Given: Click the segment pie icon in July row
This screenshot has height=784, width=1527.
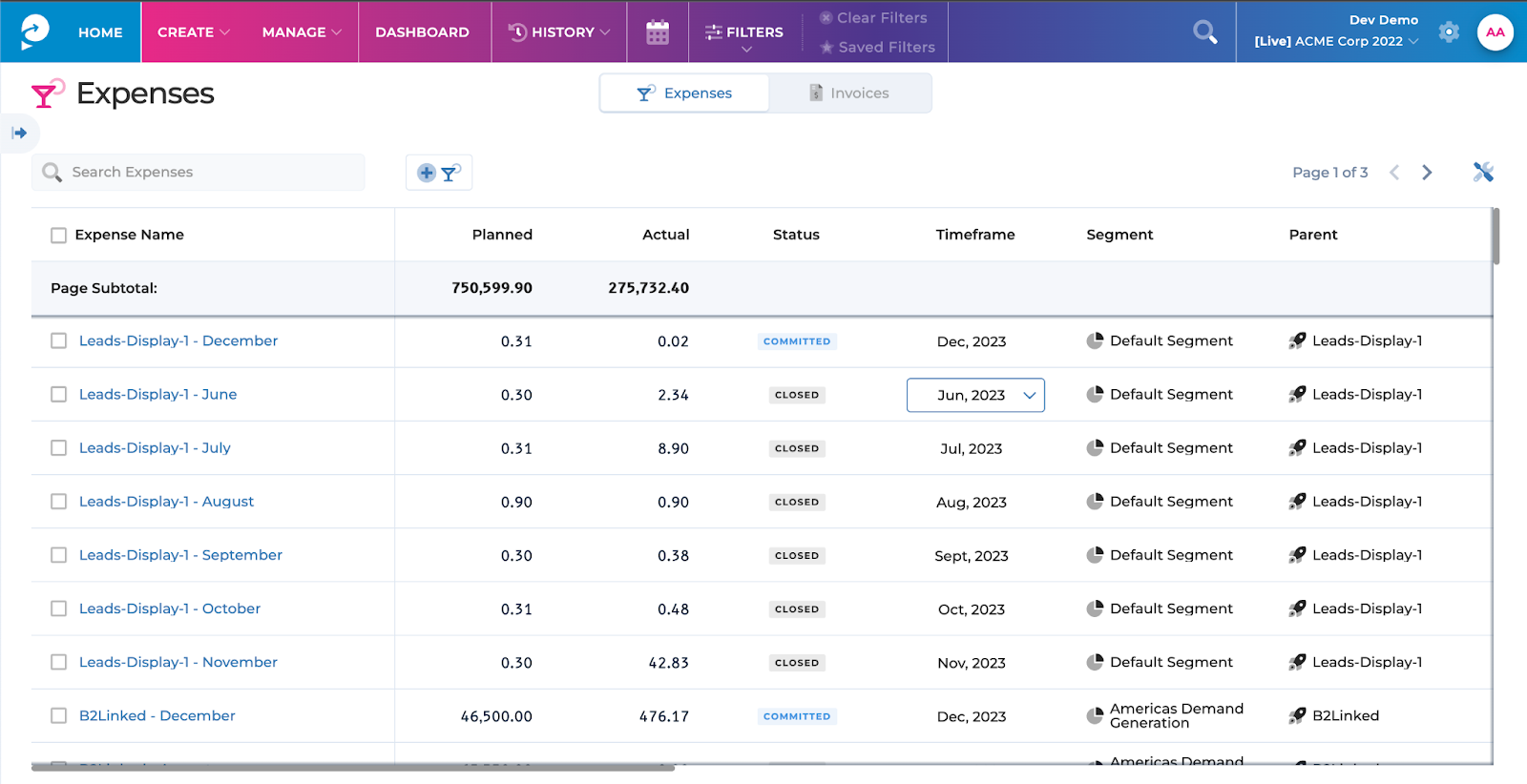Looking at the screenshot, I should tap(1095, 447).
